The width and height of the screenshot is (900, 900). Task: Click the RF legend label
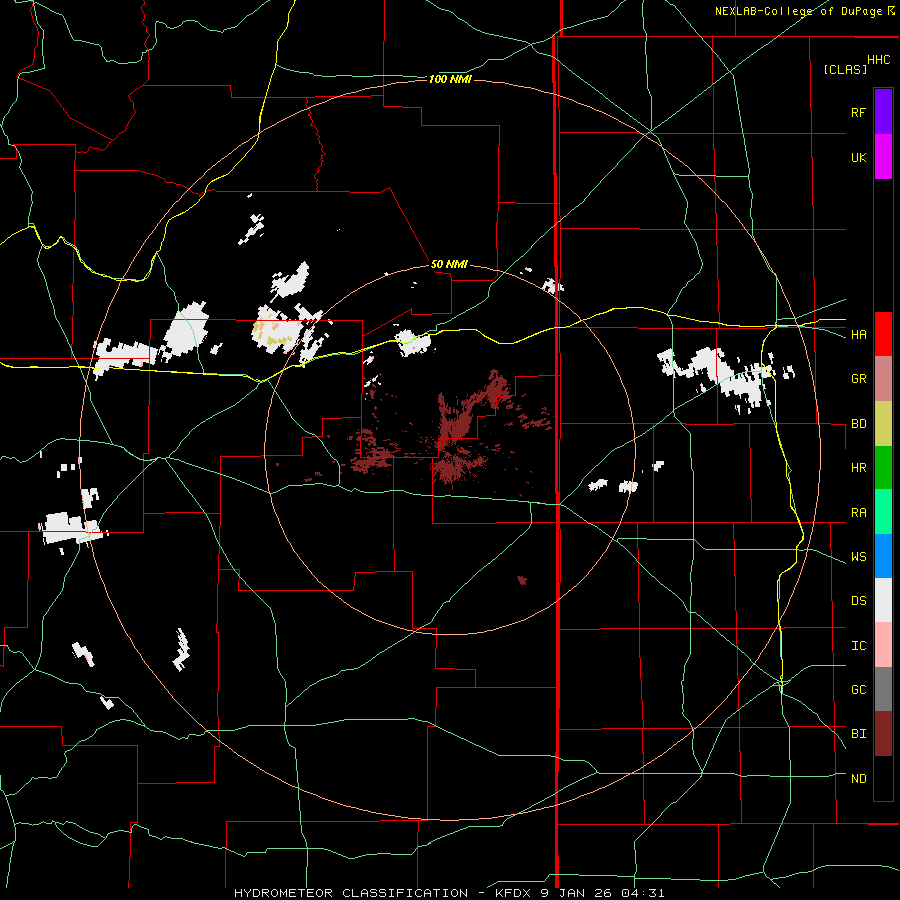858,112
